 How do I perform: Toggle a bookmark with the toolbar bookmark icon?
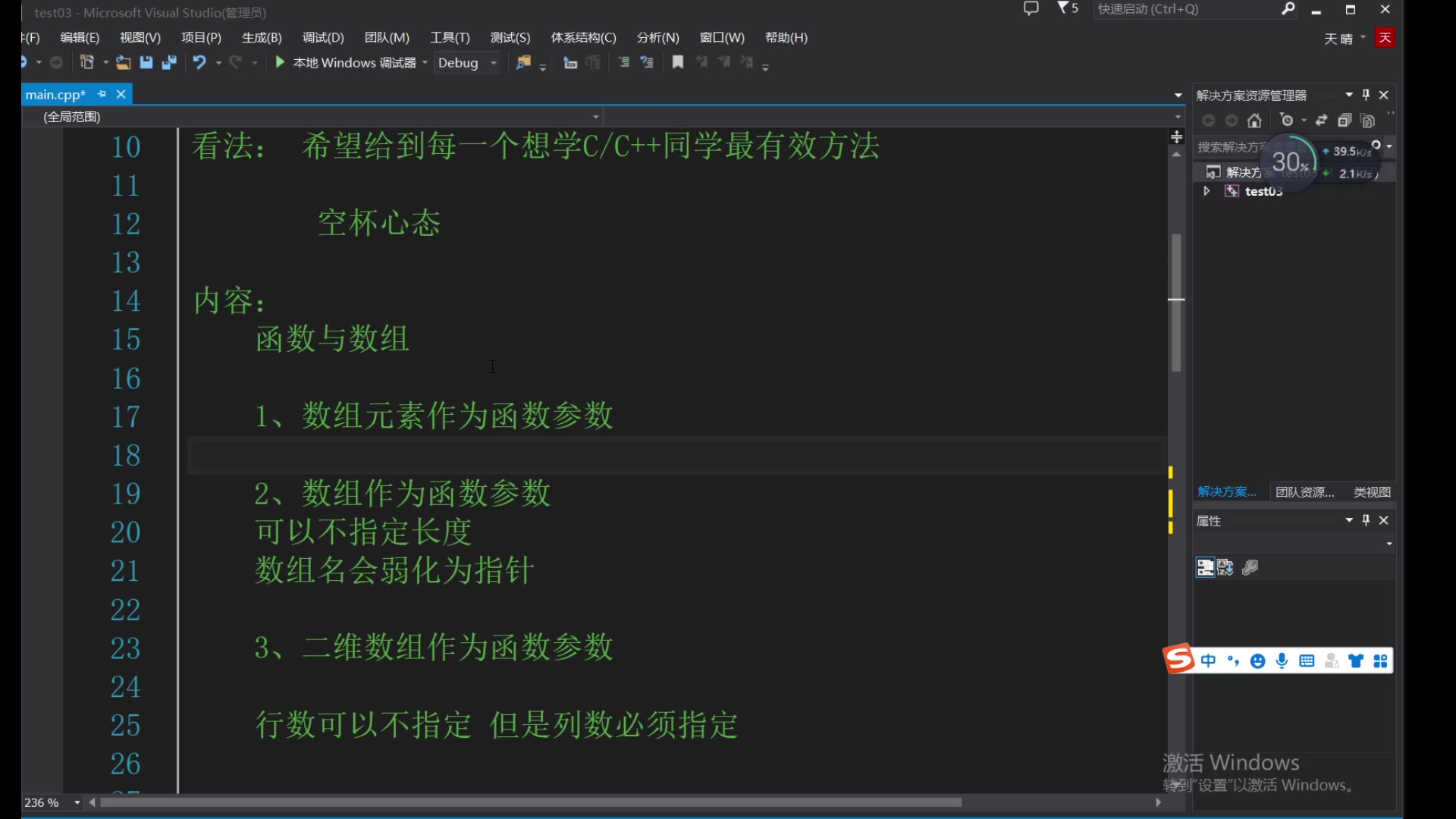pyautogui.click(x=677, y=62)
